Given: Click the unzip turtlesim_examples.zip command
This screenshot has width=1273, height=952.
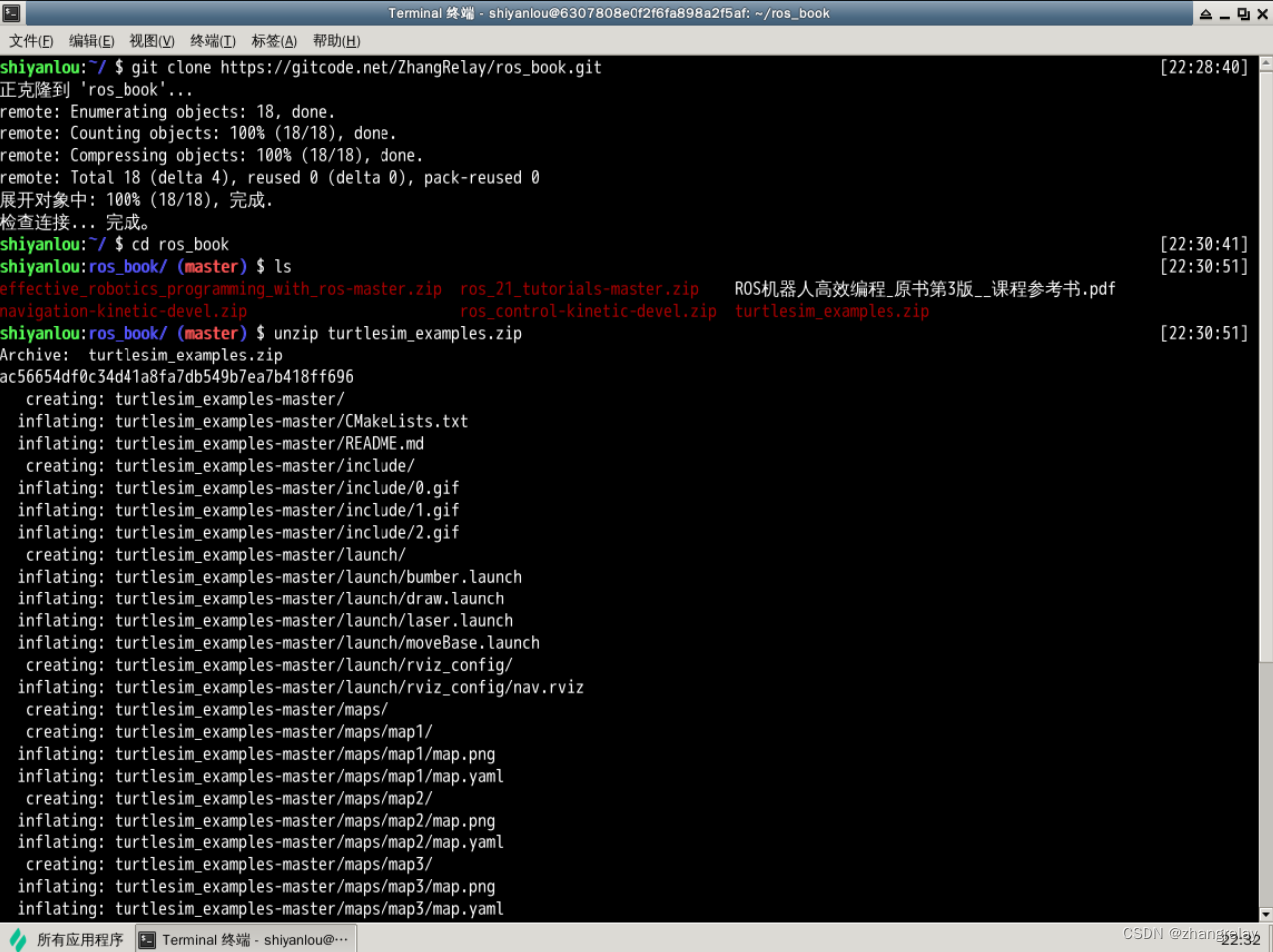Looking at the screenshot, I should 397,333.
